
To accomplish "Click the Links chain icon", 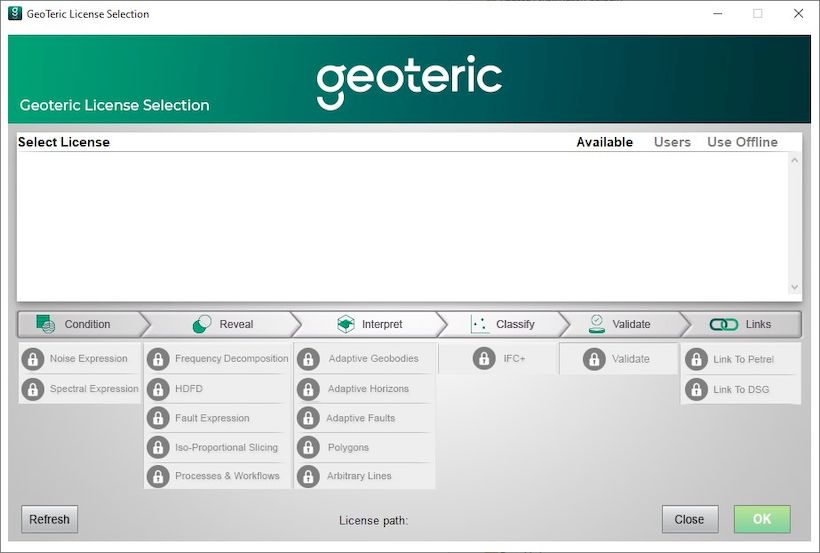I will [724, 324].
